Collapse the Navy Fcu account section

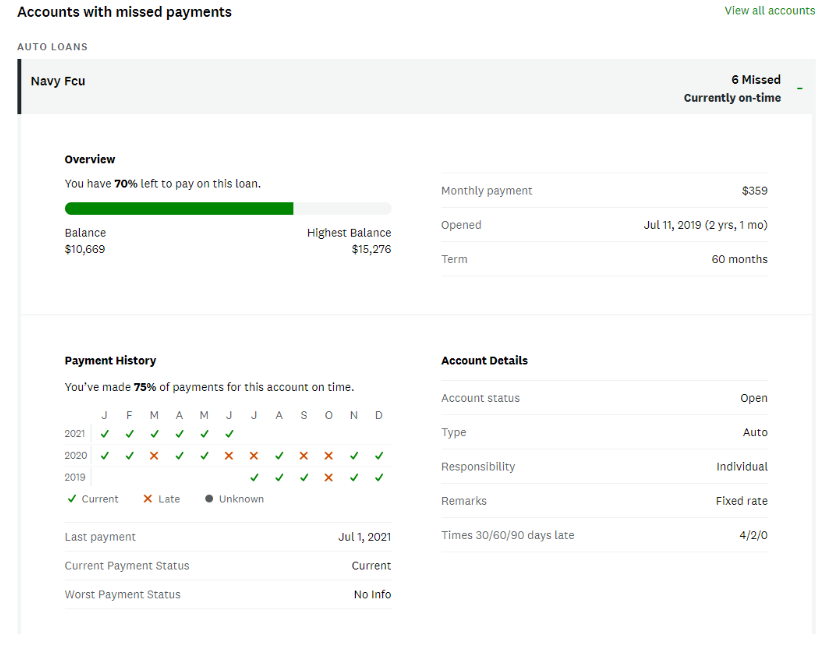point(800,89)
